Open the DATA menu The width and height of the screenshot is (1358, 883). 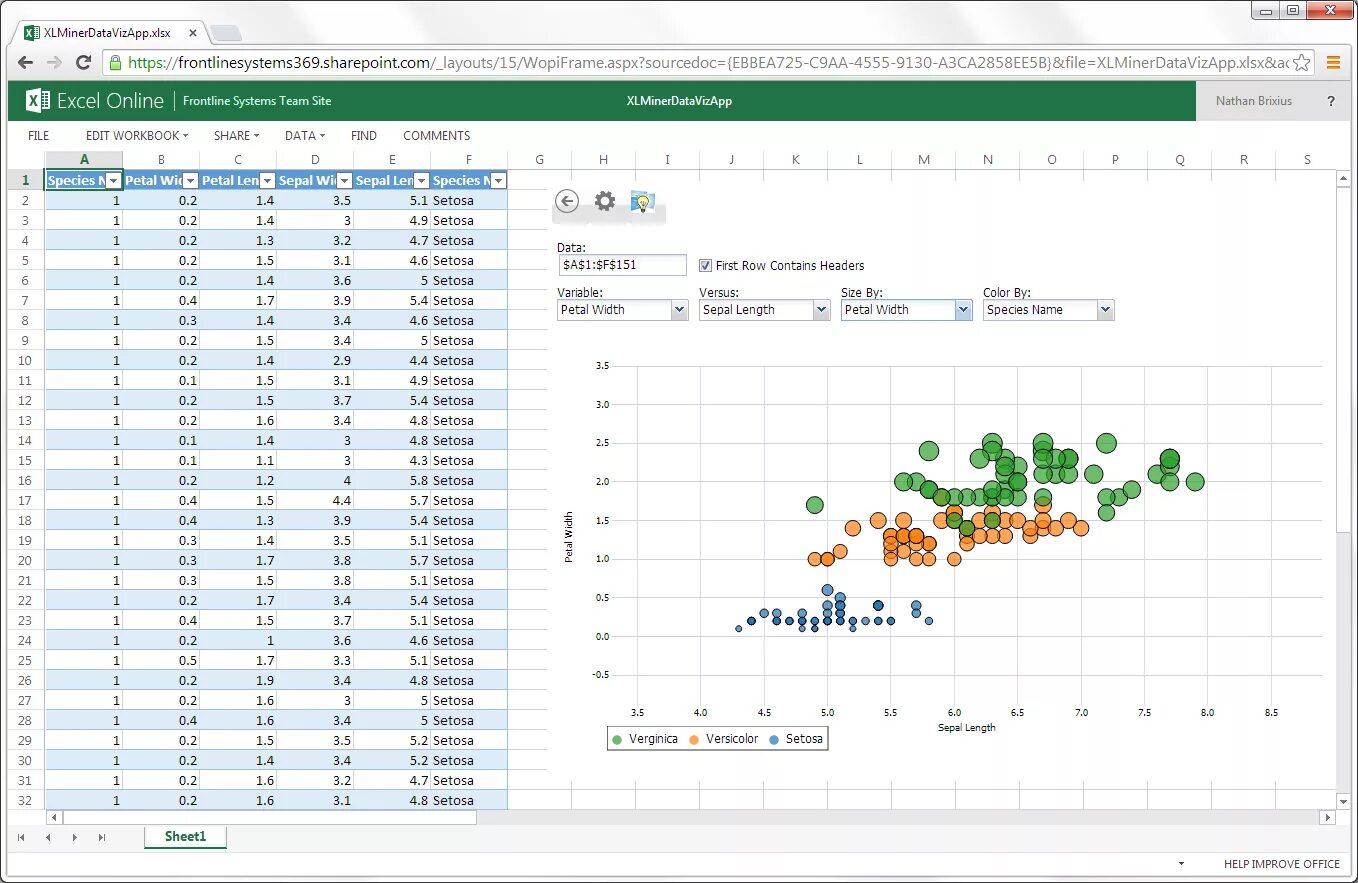(303, 135)
